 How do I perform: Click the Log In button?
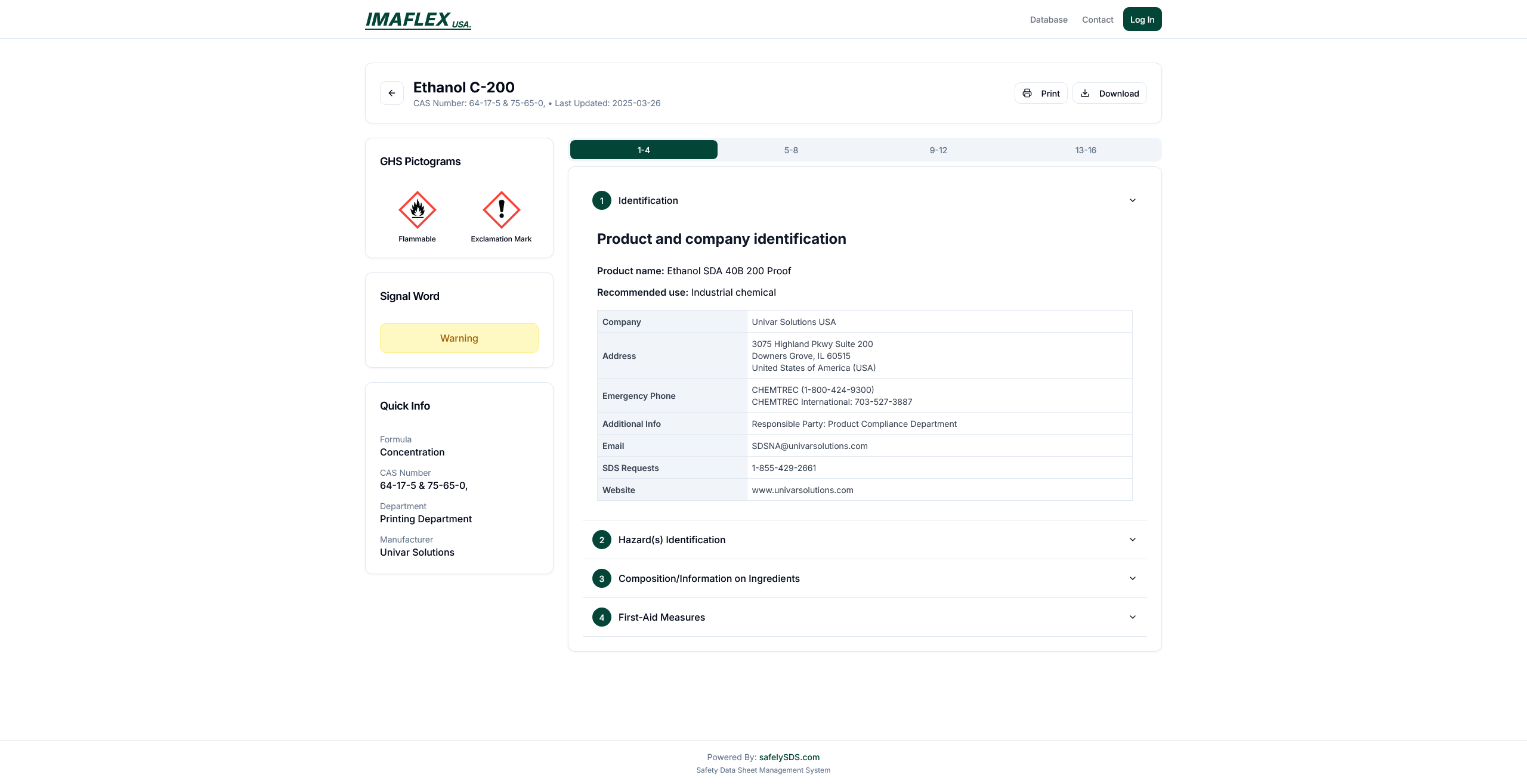click(x=1142, y=19)
